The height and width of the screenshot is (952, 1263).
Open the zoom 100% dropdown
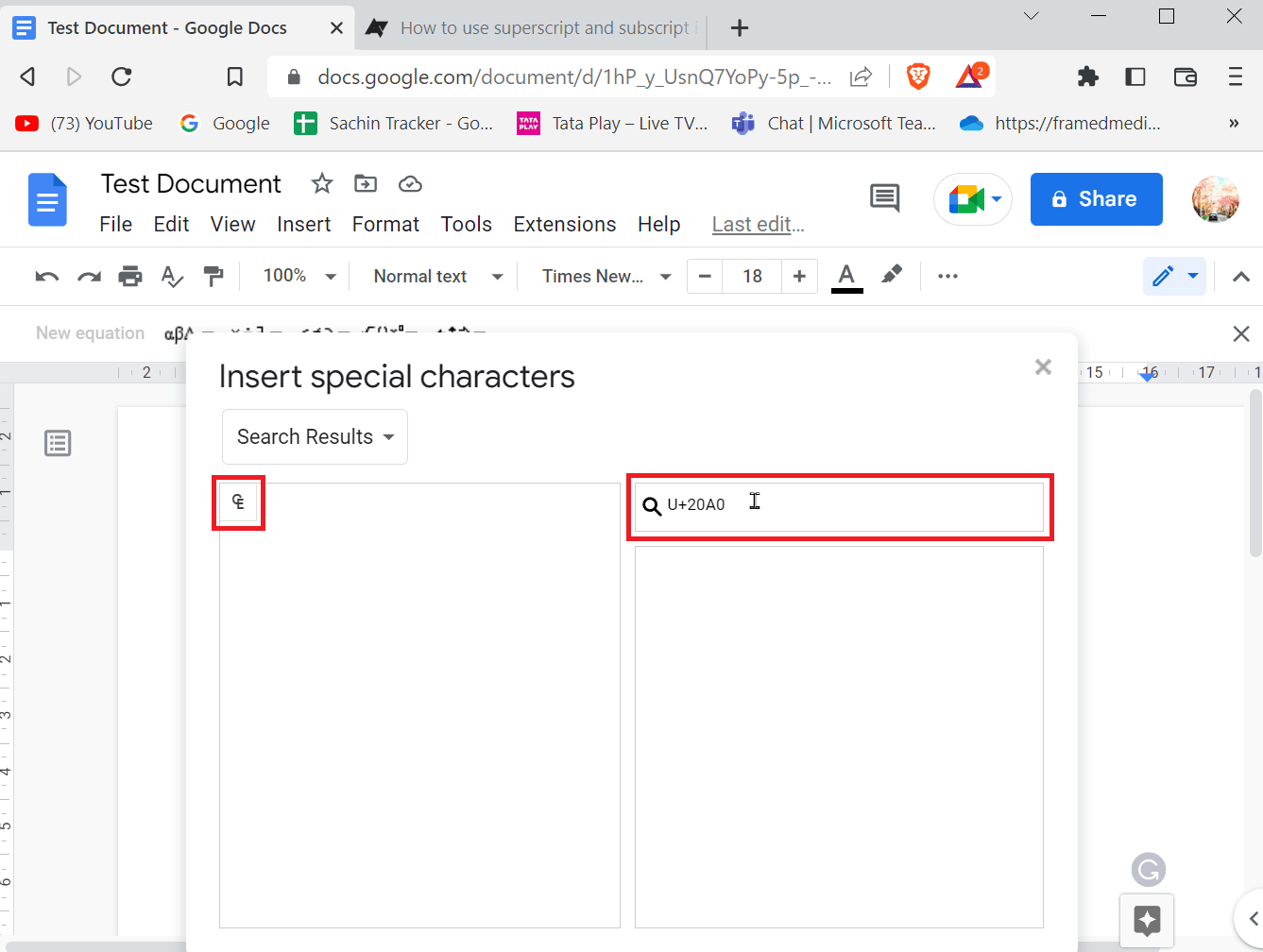pos(299,276)
